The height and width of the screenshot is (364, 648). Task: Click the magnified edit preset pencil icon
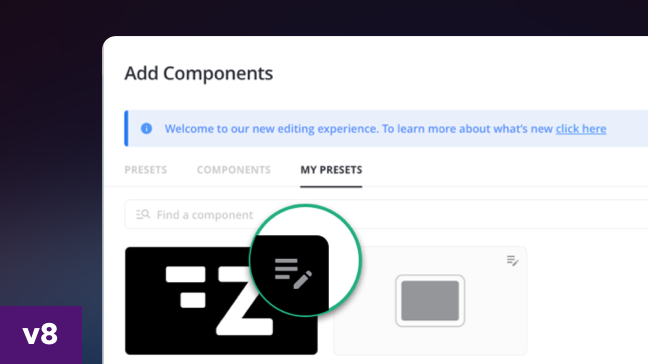pyautogui.click(x=293, y=274)
